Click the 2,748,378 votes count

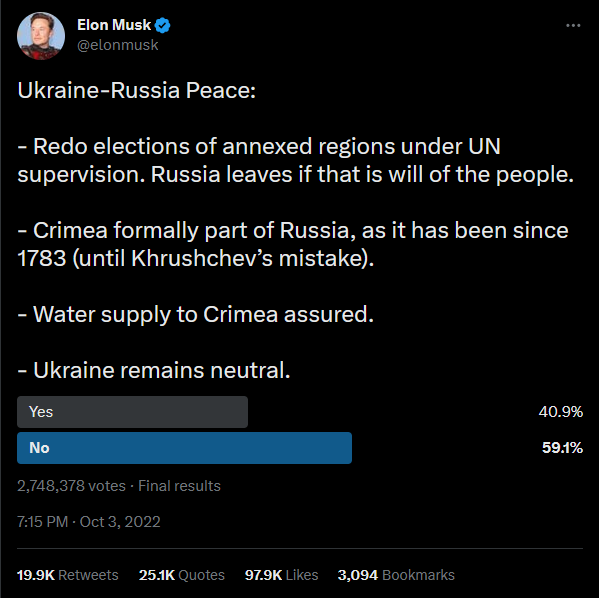pyautogui.click(x=71, y=486)
